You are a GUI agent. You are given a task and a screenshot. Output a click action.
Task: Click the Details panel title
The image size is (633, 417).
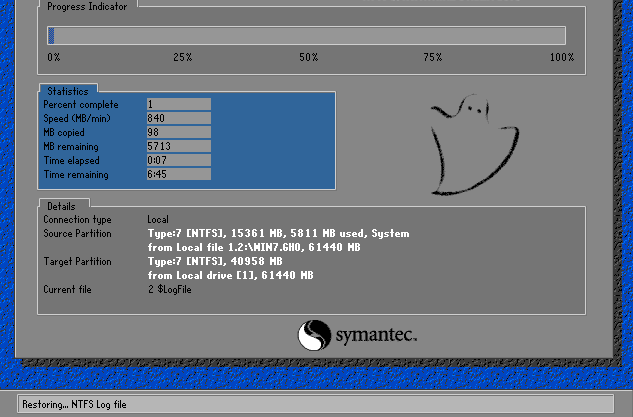tap(62, 203)
